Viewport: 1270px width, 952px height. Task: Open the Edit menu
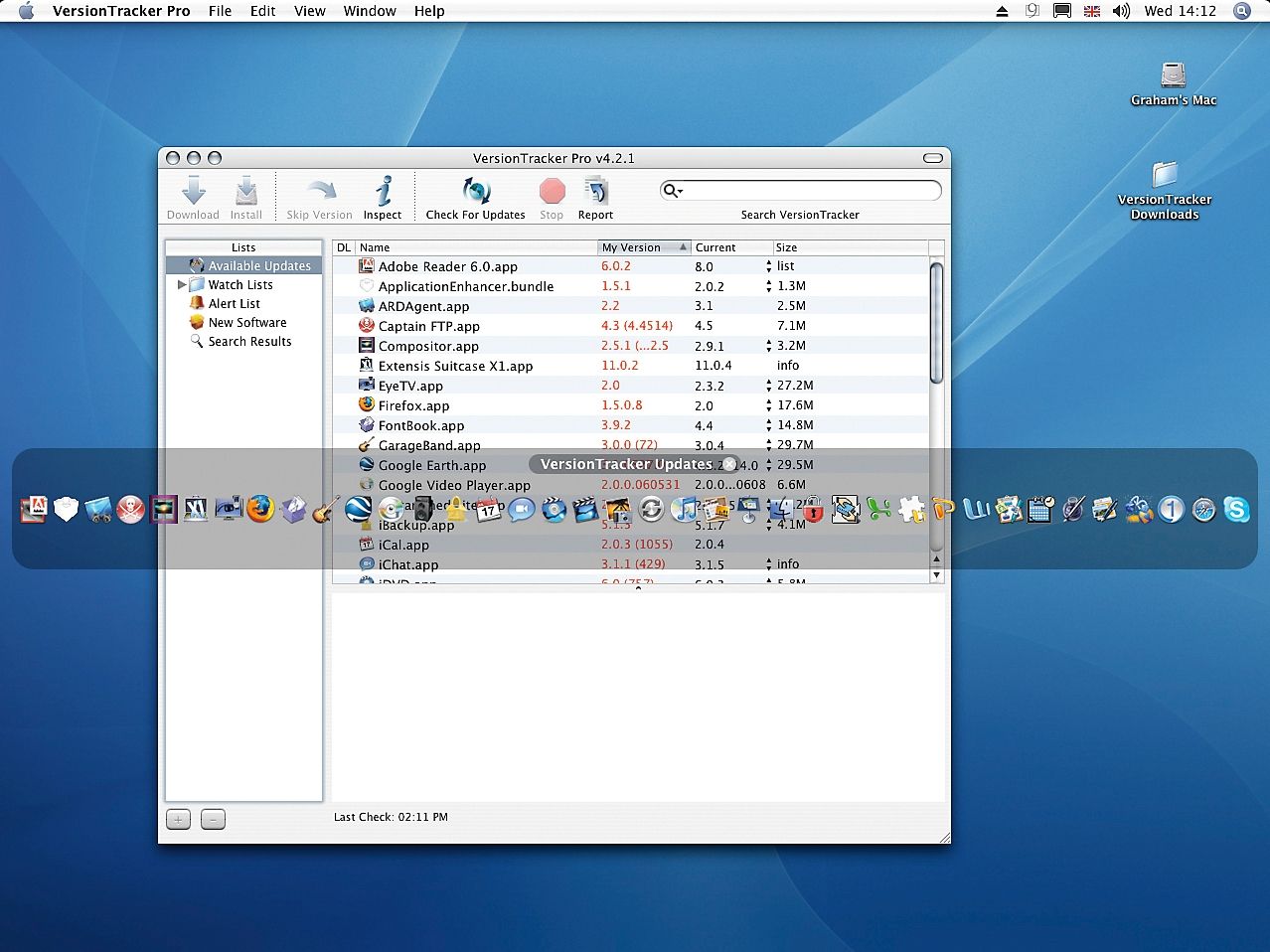click(x=263, y=11)
